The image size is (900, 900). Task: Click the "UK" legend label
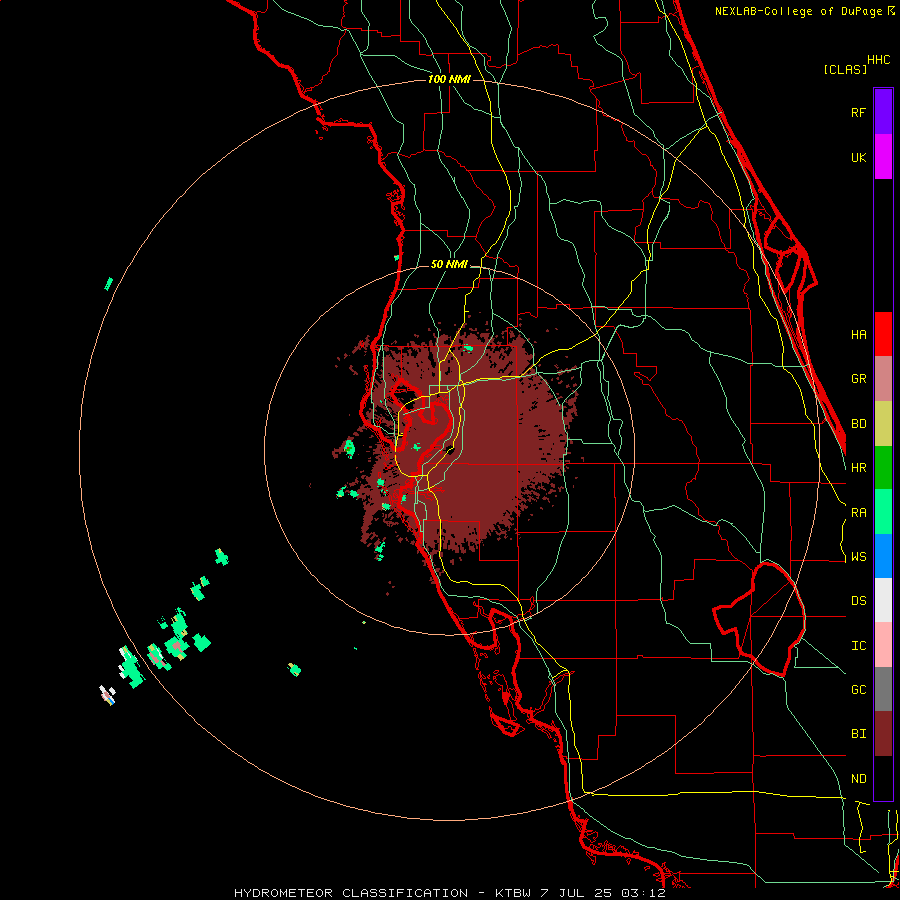click(858, 157)
